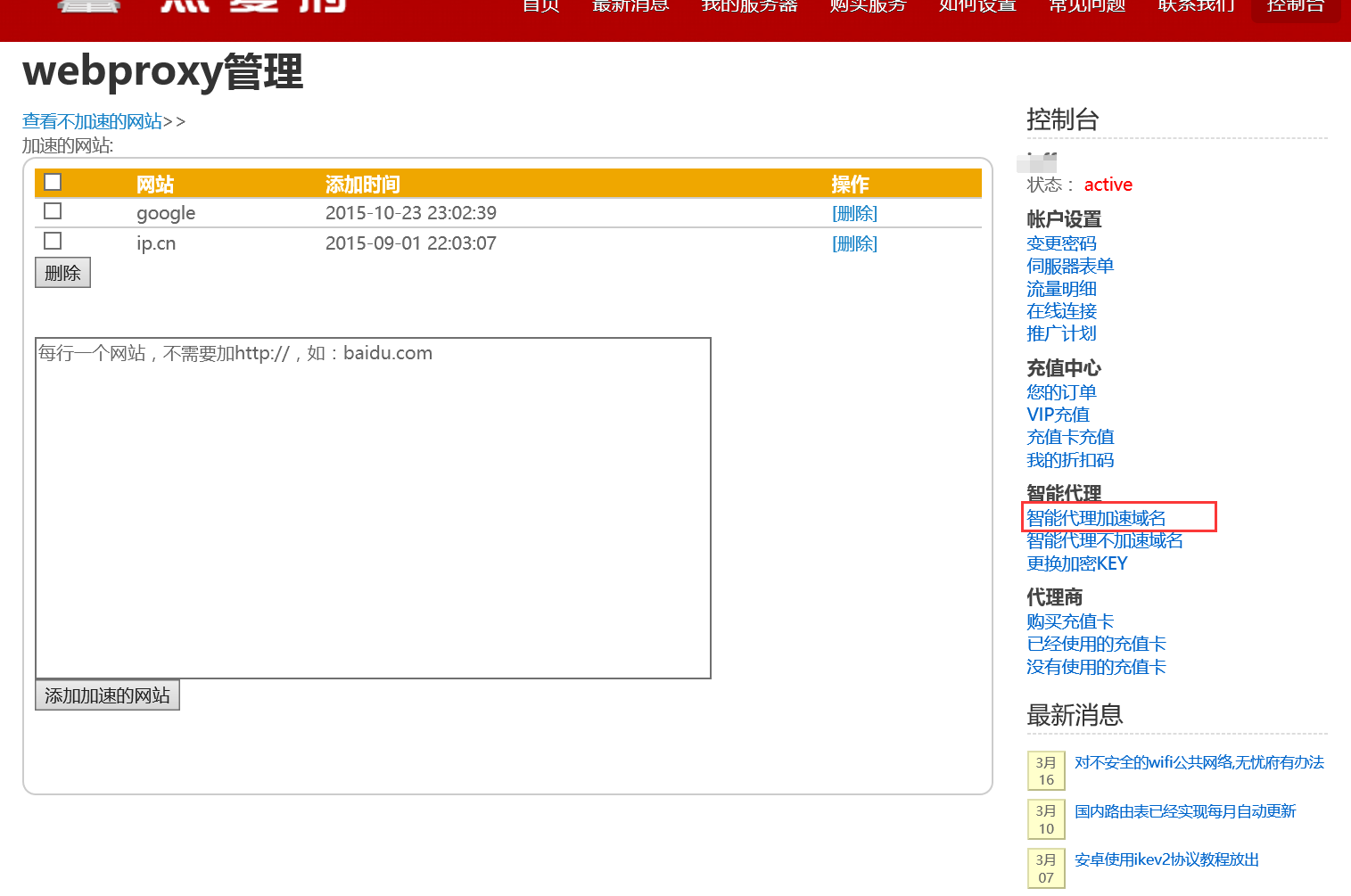
Task: Open 我的服务器 in top navigation
Action: [x=749, y=7]
